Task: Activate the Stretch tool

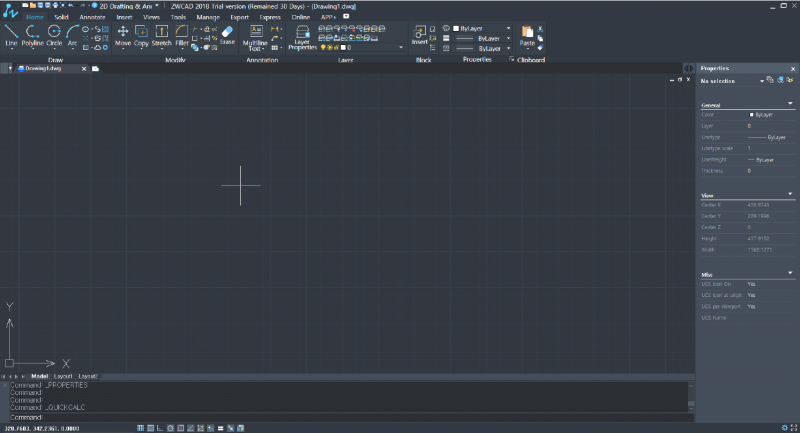Action: pos(162,36)
